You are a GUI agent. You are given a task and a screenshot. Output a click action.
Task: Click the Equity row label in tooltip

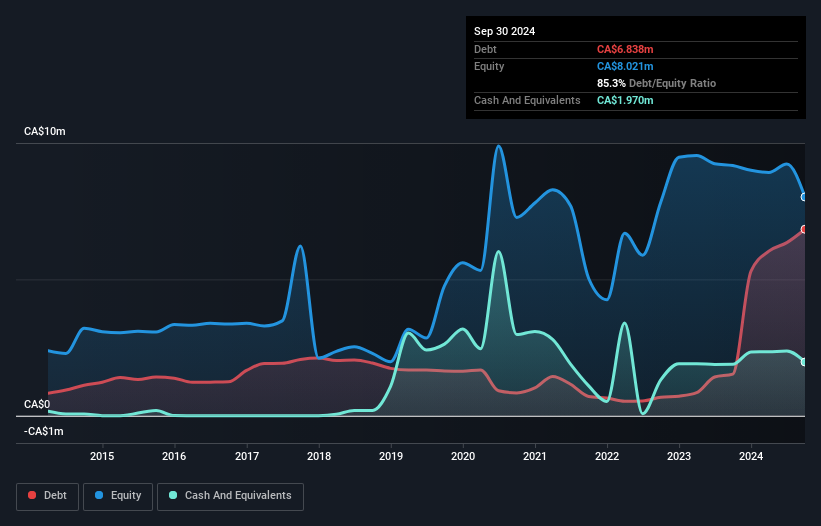(489, 66)
